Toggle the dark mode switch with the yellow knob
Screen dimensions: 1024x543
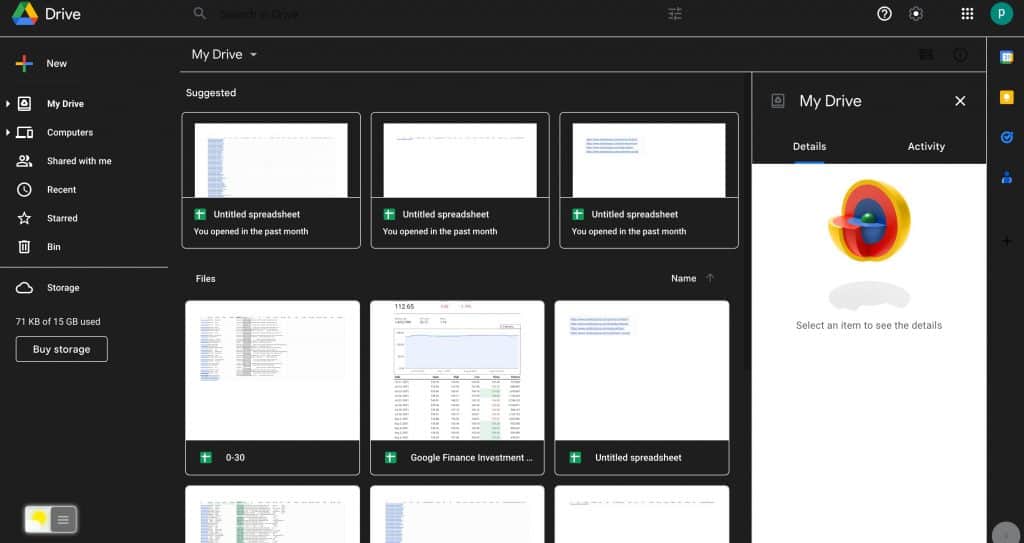pos(50,519)
